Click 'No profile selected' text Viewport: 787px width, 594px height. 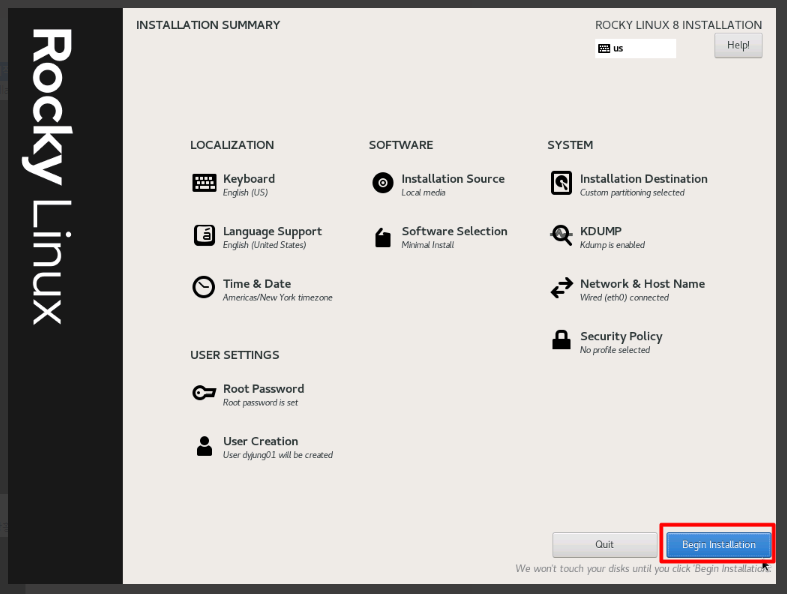point(615,350)
